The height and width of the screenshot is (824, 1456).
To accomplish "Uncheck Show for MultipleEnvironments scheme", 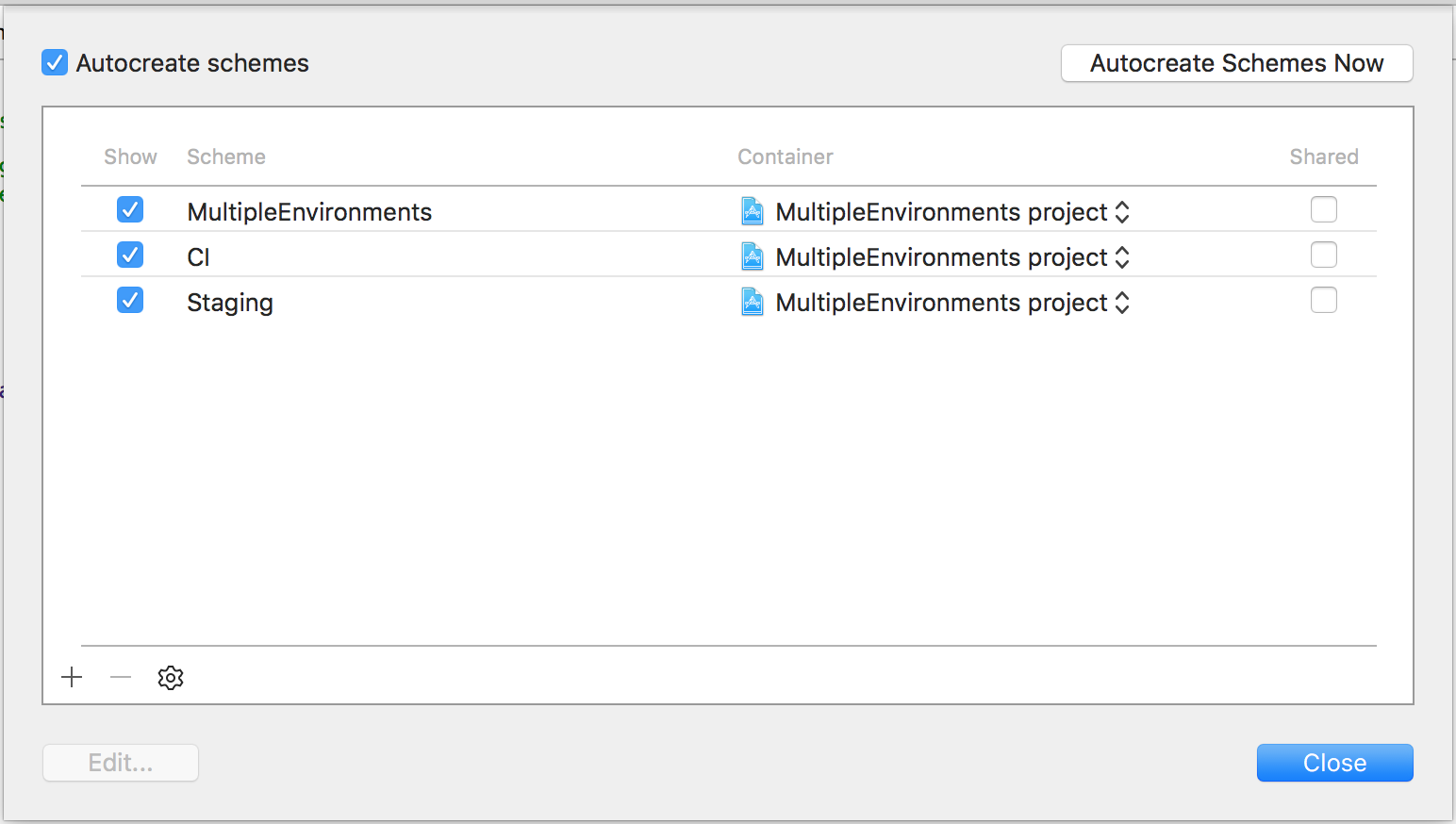I will [130, 209].
